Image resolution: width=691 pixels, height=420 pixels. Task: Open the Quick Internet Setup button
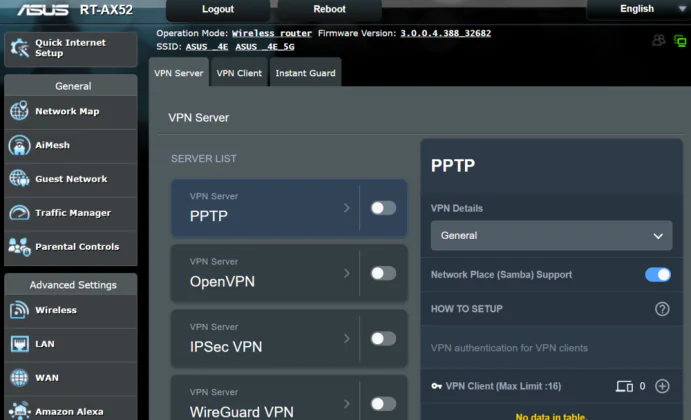[x=71, y=48]
